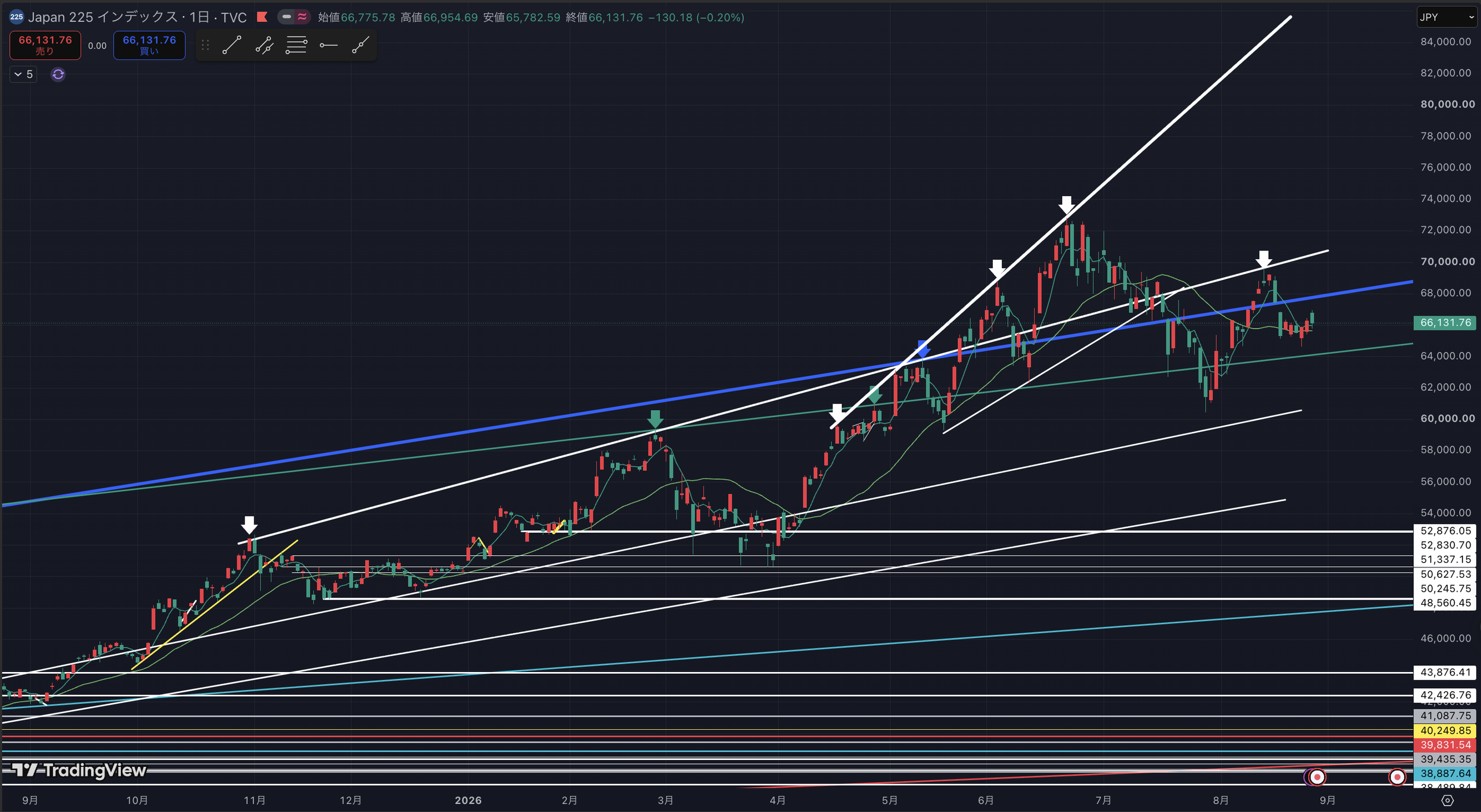1481x812 pixels.
Task: Click the 0.00 spread value
Action: 97,46
